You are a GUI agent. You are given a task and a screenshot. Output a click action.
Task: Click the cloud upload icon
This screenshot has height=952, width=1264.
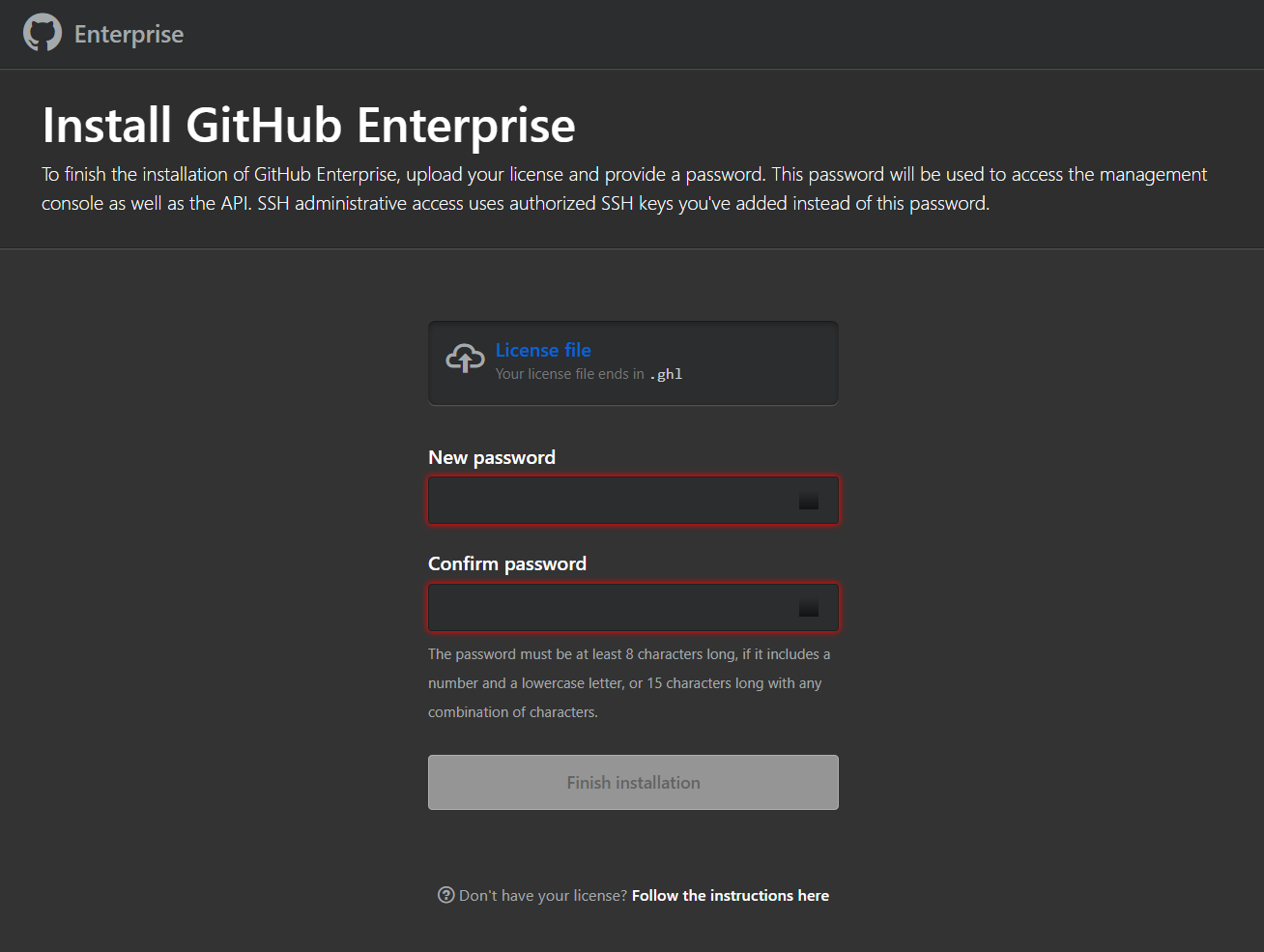[465, 359]
